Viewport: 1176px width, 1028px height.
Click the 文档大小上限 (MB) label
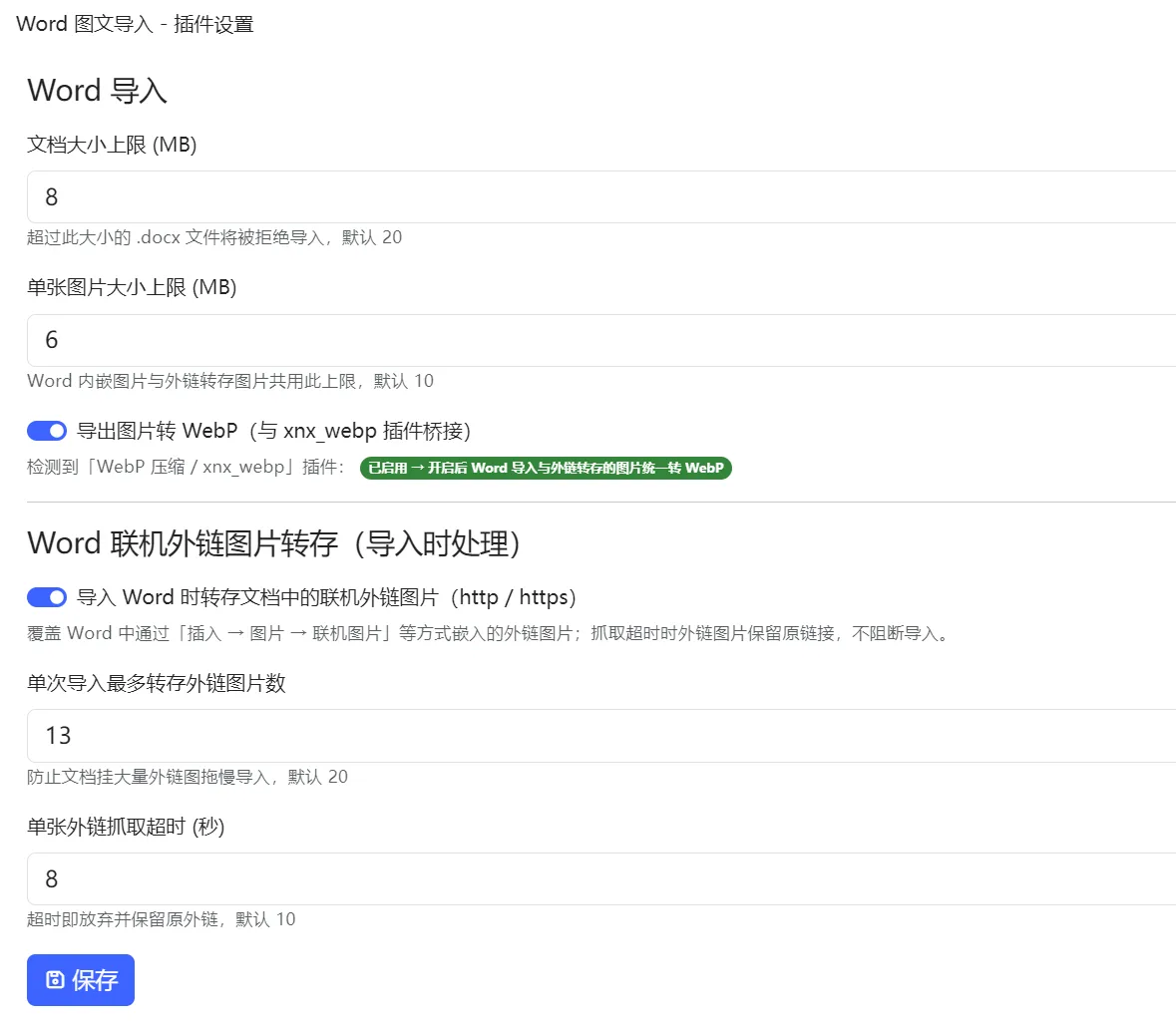point(112,144)
